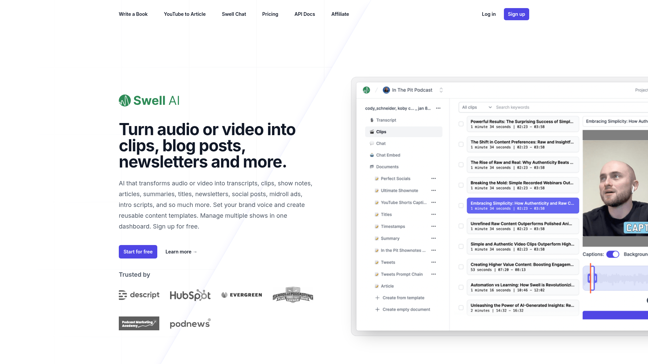Click the audio waveform track
Screen dimensions: 648x364
click(615, 278)
